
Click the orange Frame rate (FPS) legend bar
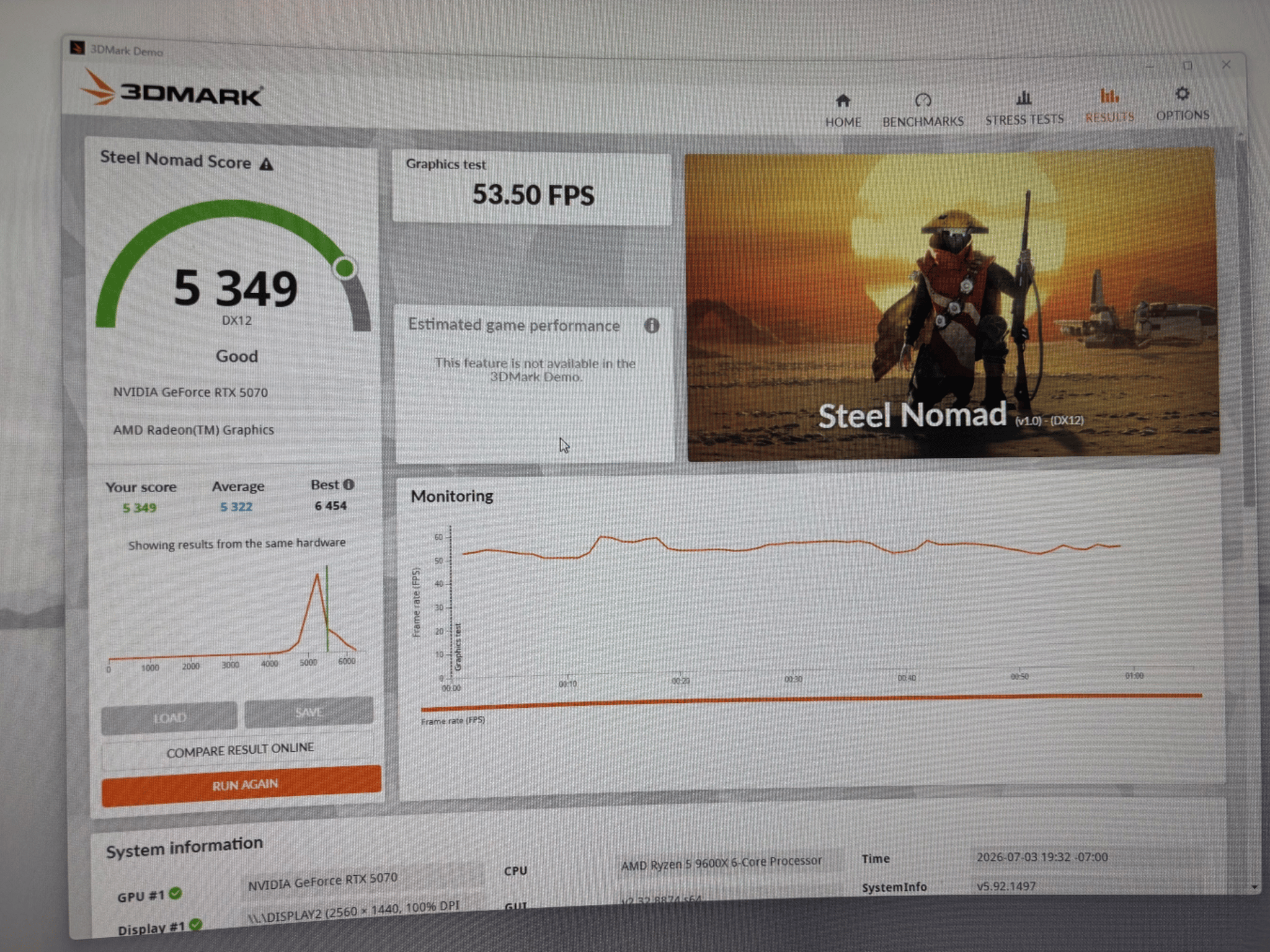[811, 702]
